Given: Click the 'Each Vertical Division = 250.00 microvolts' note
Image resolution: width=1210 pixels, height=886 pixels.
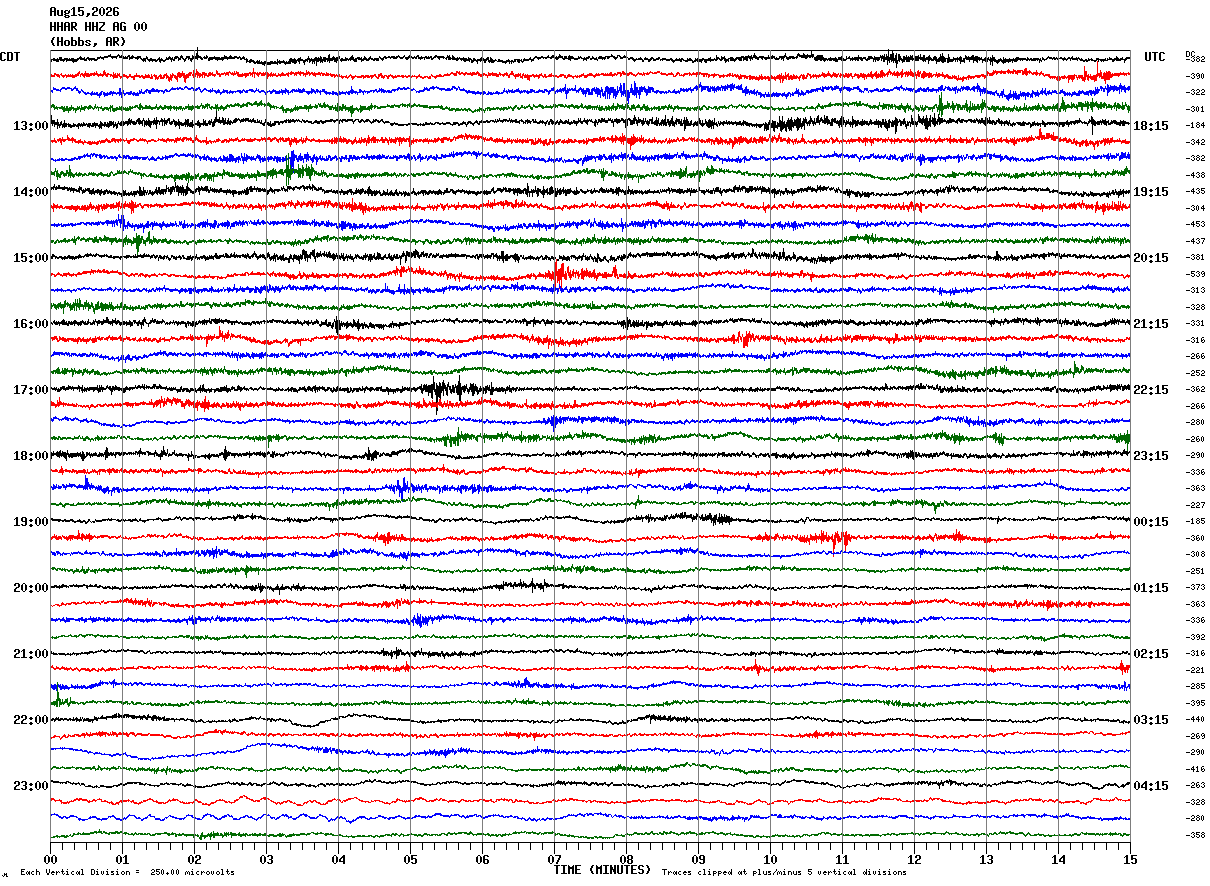Looking at the screenshot, I should click(127, 873).
